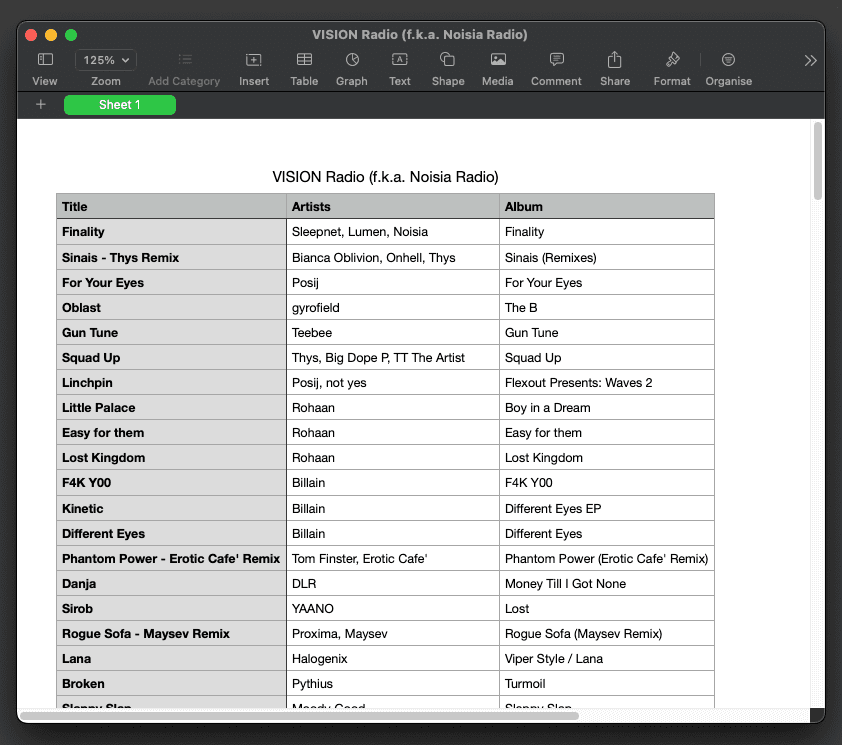Click the Finality title cell
The width and height of the screenshot is (842, 745).
click(171, 232)
